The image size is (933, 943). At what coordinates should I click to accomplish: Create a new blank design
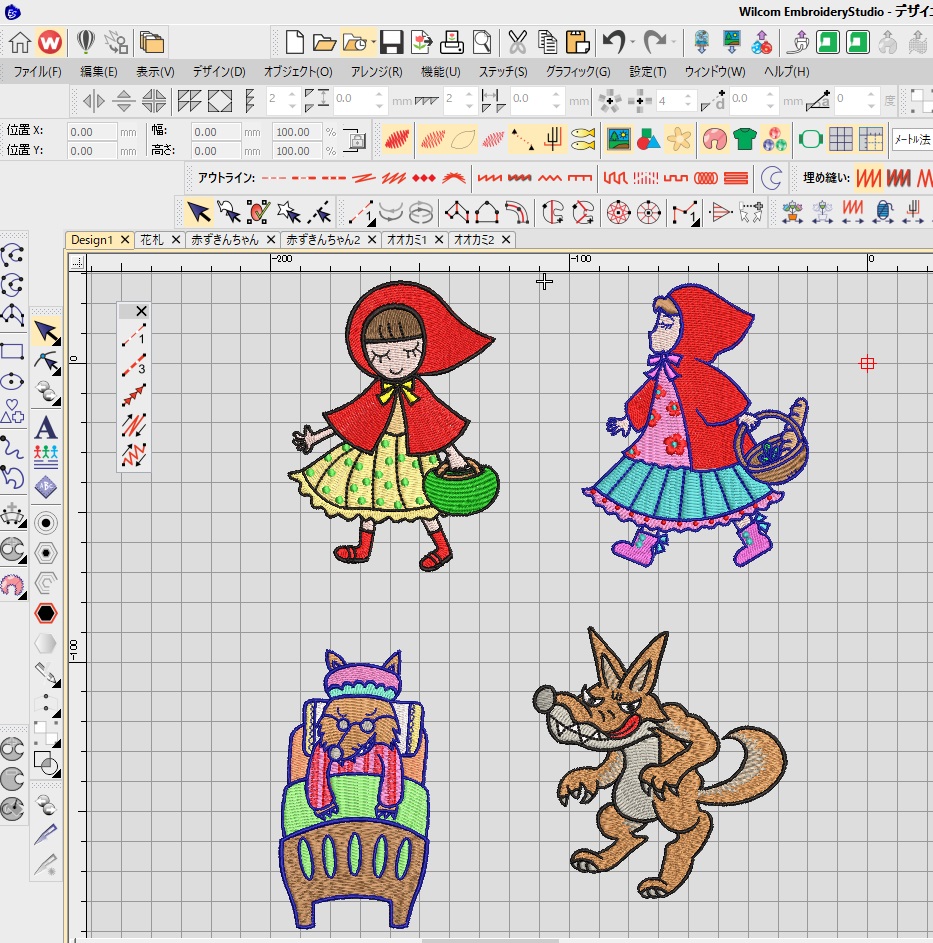294,42
